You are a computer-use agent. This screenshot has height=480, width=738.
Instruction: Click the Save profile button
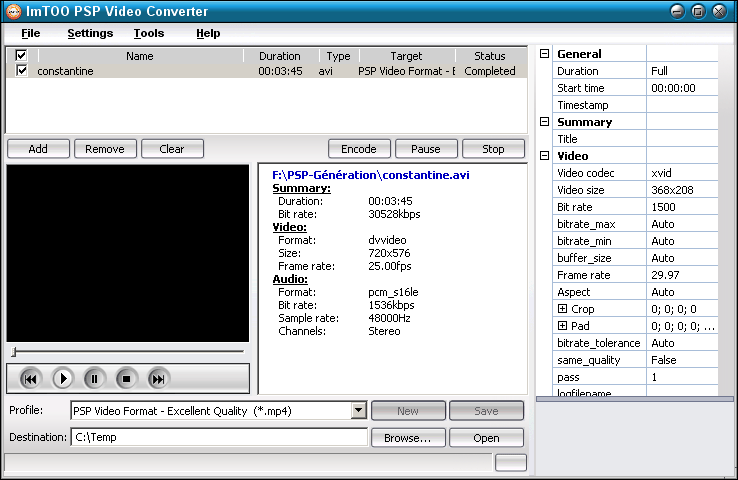(486, 411)
